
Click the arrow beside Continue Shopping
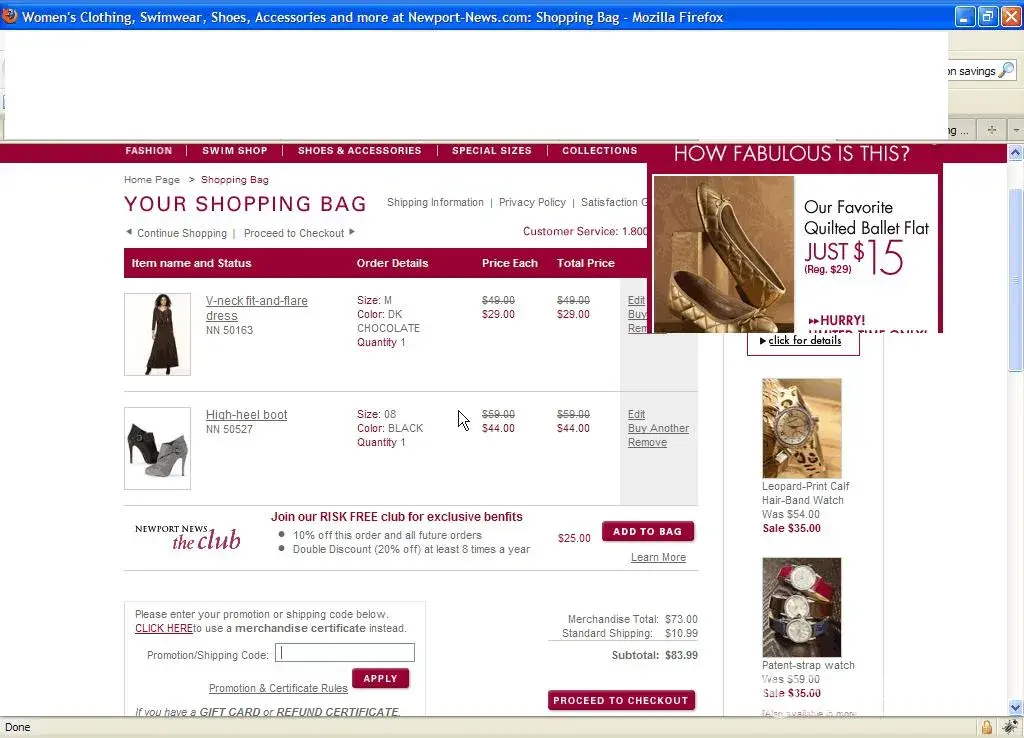click(x=129, y=233)
